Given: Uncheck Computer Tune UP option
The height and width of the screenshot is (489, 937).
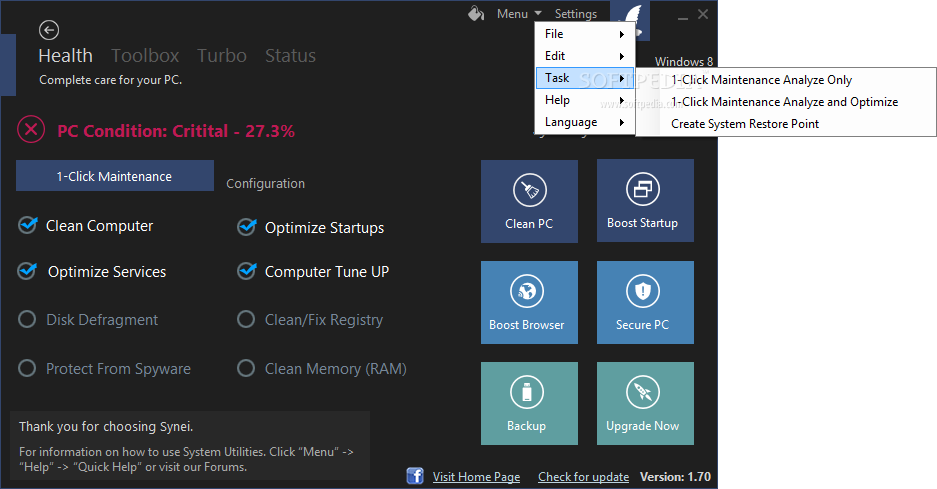Looking at the screenshot, I should point(246,271).
